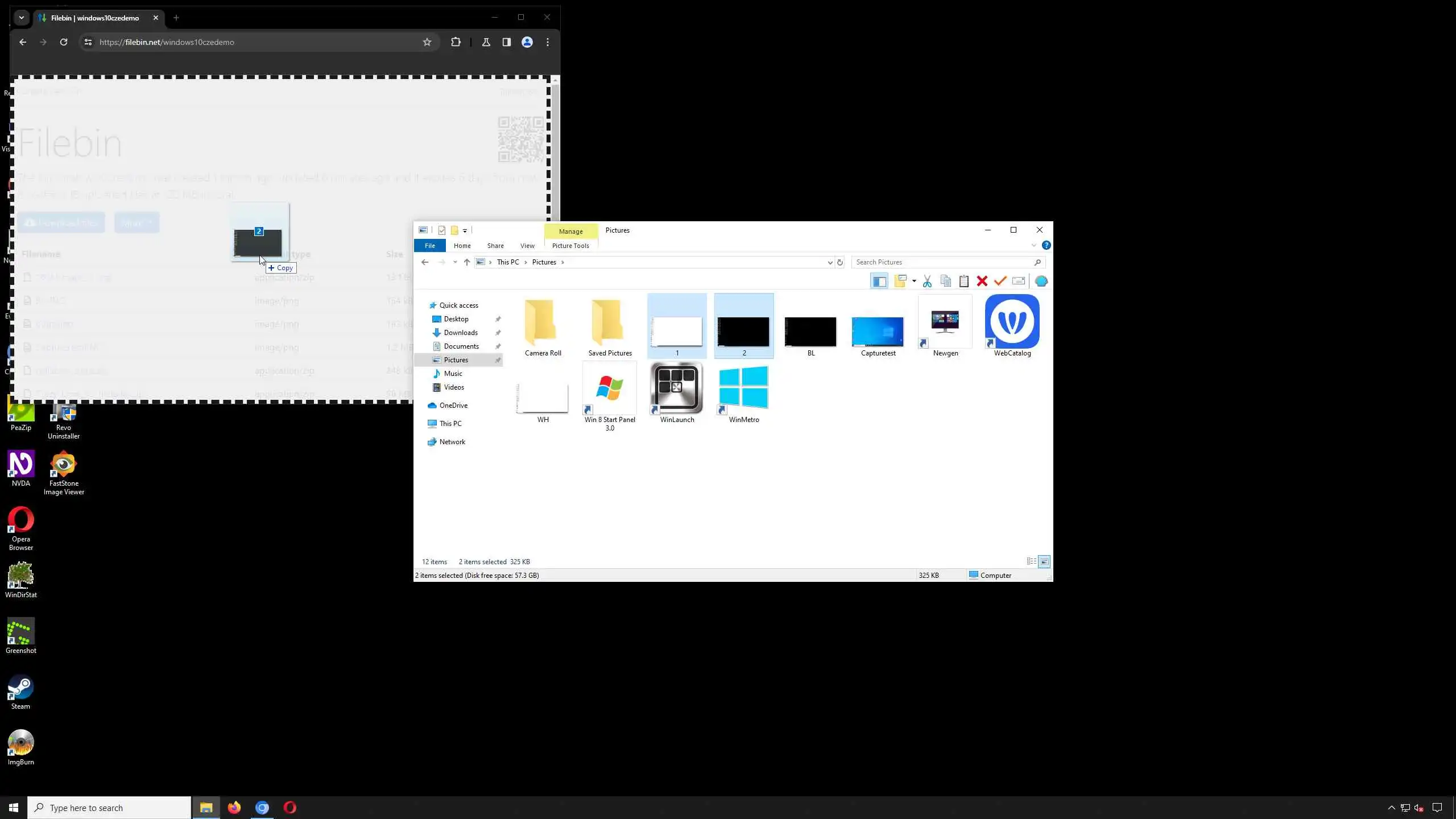Expand the address bar history dropdown
The image size is (1456, 819).
click(x=830, y=262)
